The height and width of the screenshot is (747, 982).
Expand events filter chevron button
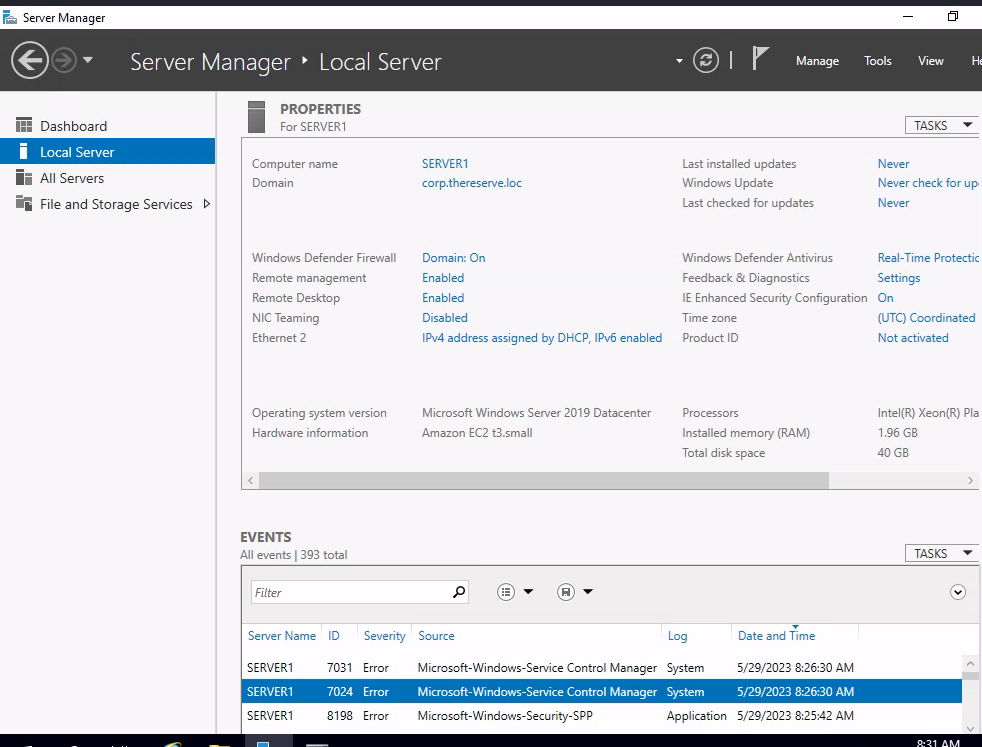[958, 592]
